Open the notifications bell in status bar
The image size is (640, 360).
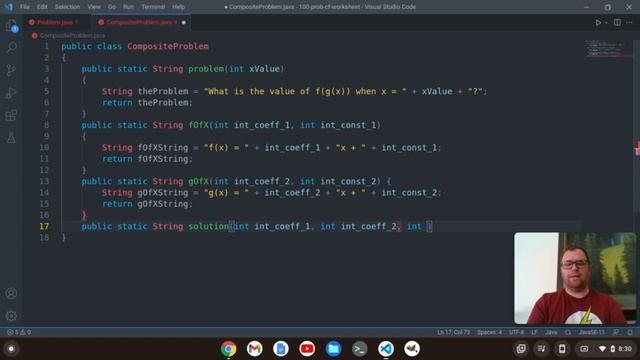tap(630, 332)
